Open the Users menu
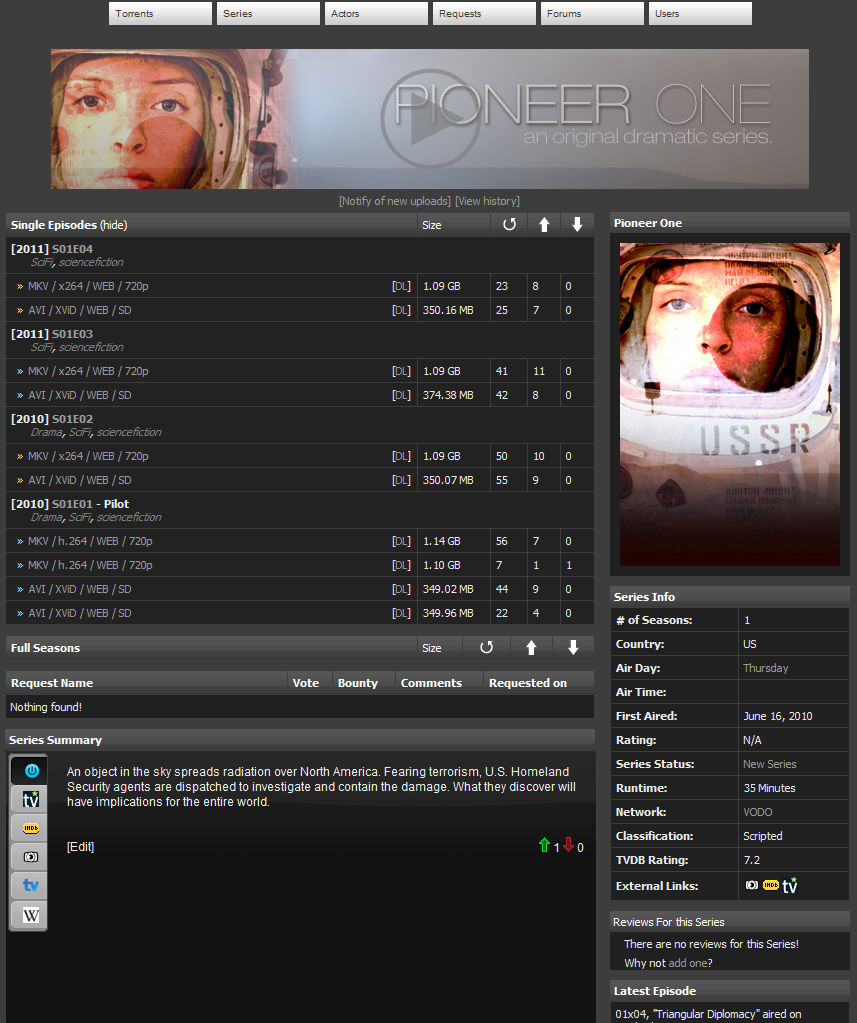The height and width of the screenshot is (1023, 857). (x=700, y=13)
